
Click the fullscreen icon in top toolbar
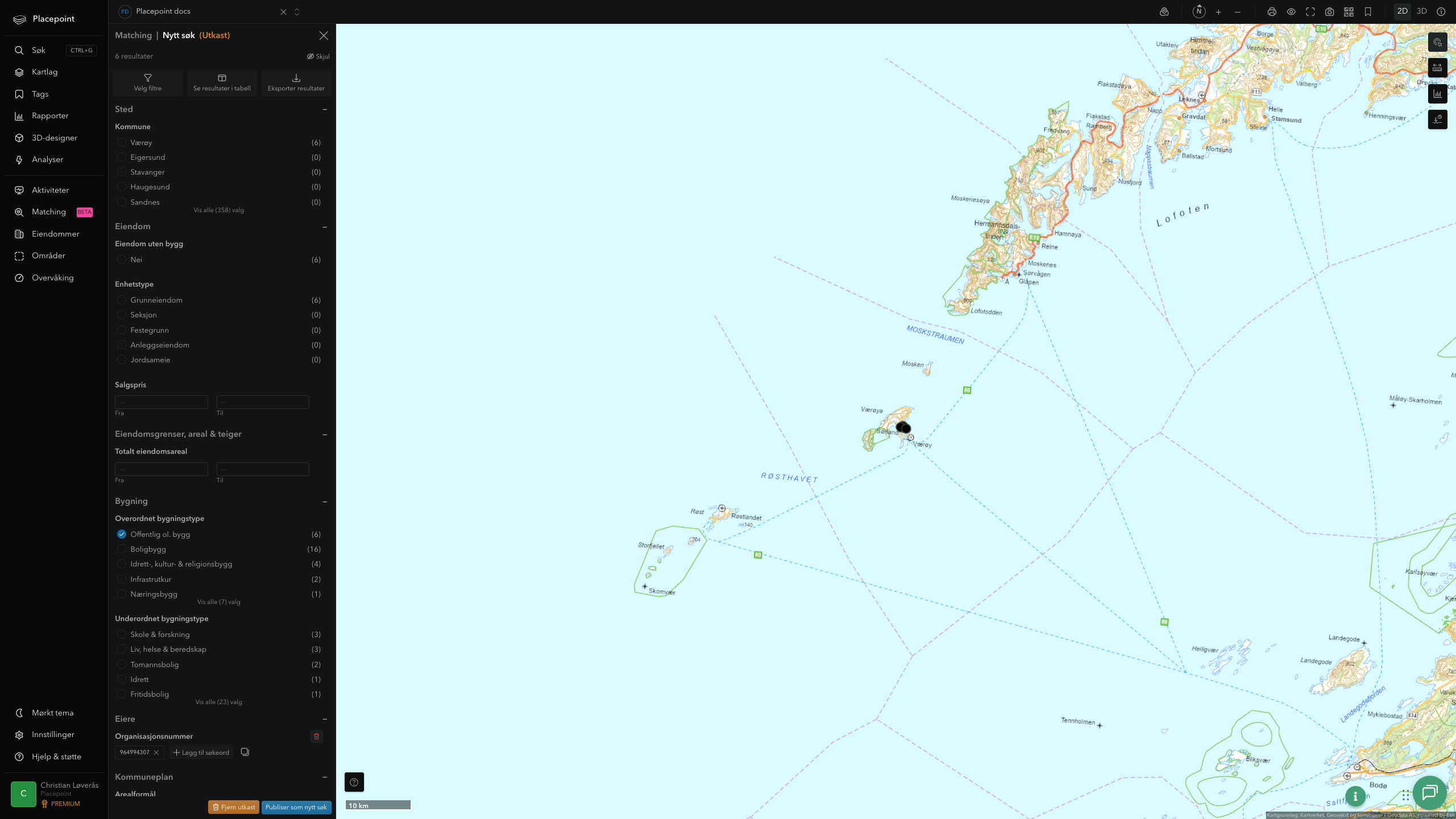(x=1310, y=12)
